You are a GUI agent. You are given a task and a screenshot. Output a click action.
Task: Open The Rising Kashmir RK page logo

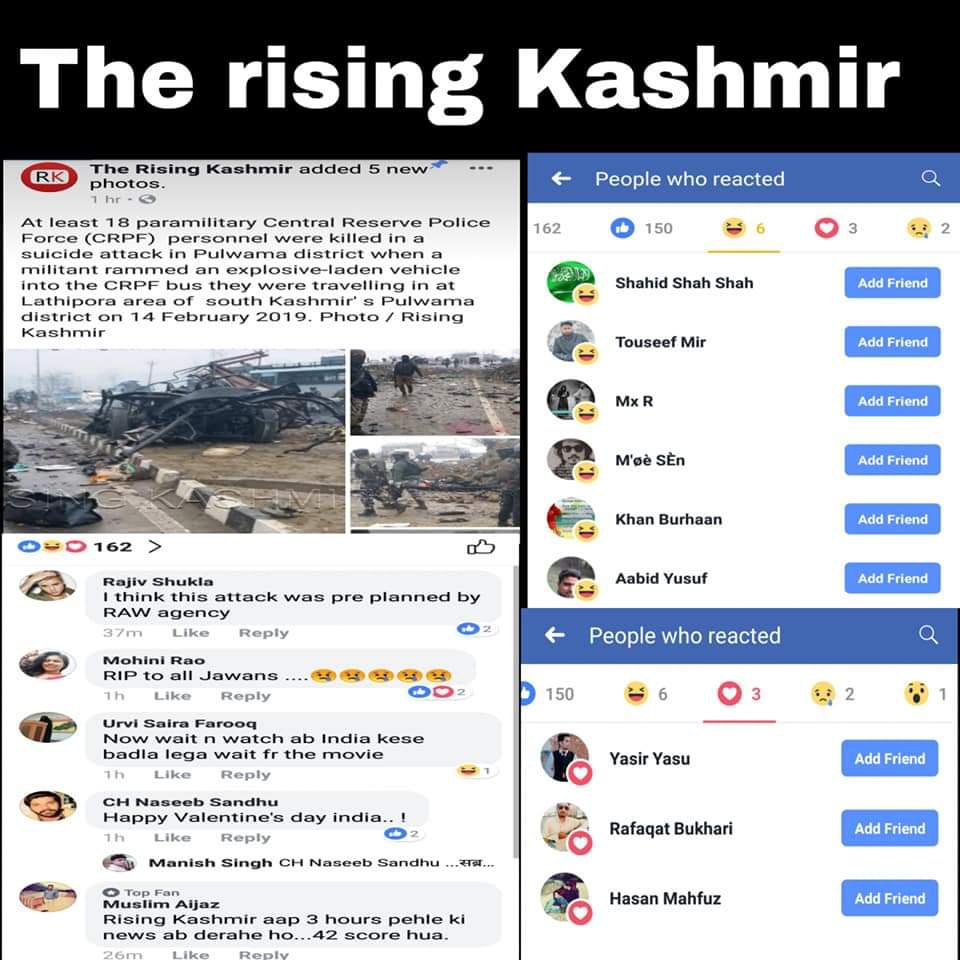pos(49,178)
